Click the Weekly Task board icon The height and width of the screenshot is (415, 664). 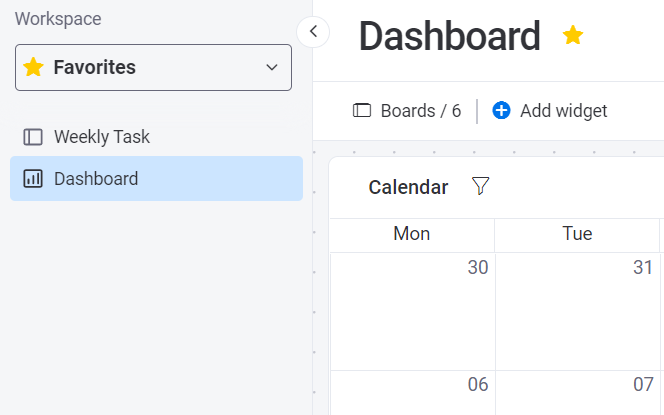point(33,136)
